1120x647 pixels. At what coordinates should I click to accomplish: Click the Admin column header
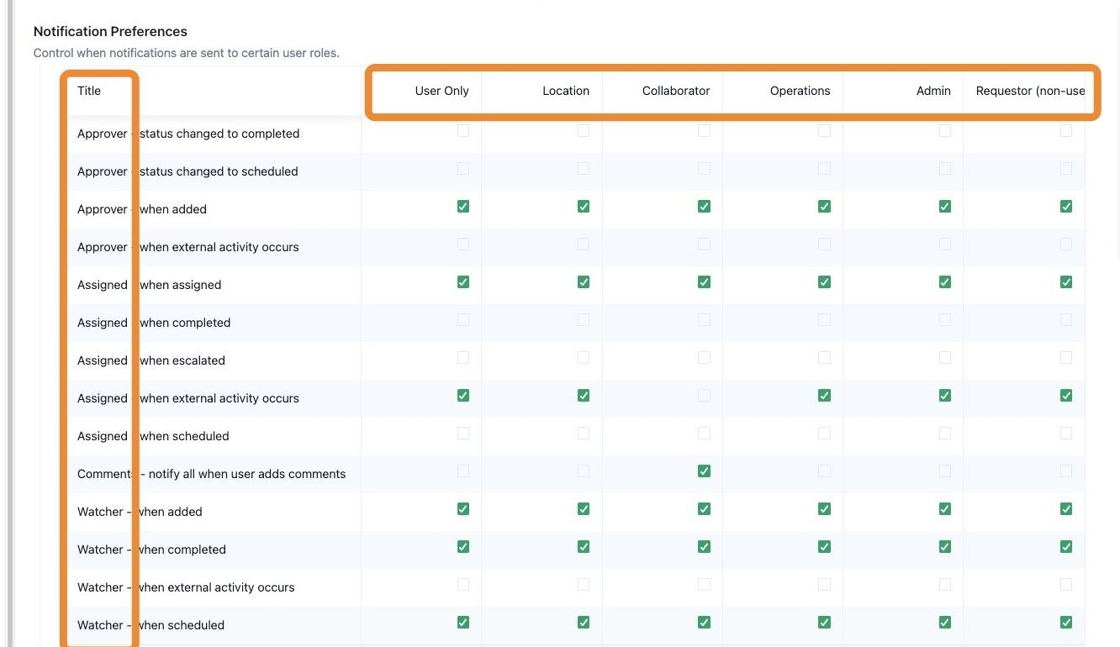933,91
